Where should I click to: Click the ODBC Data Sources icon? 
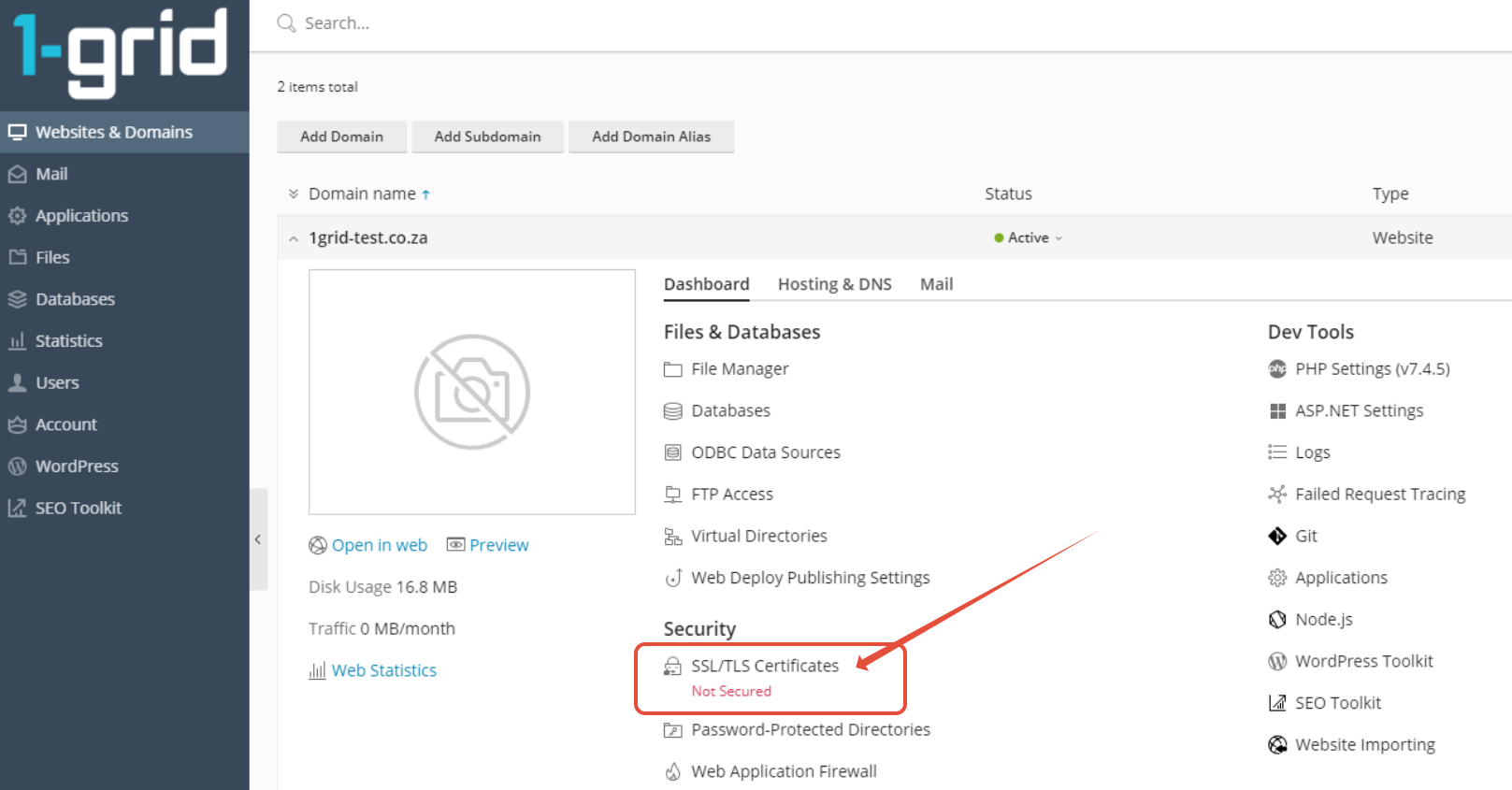(x=673, y=452)
